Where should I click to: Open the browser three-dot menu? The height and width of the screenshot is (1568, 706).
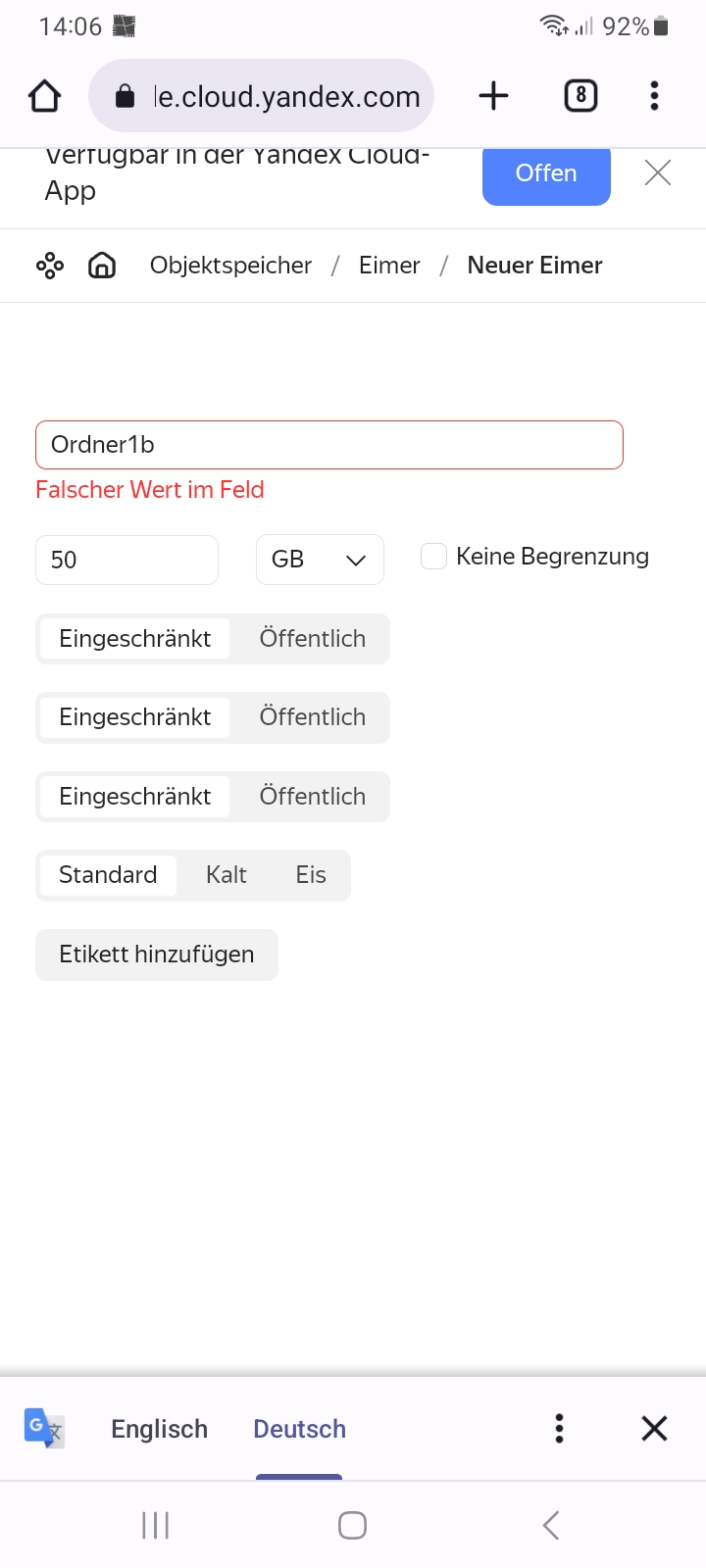tap(653, 95)
